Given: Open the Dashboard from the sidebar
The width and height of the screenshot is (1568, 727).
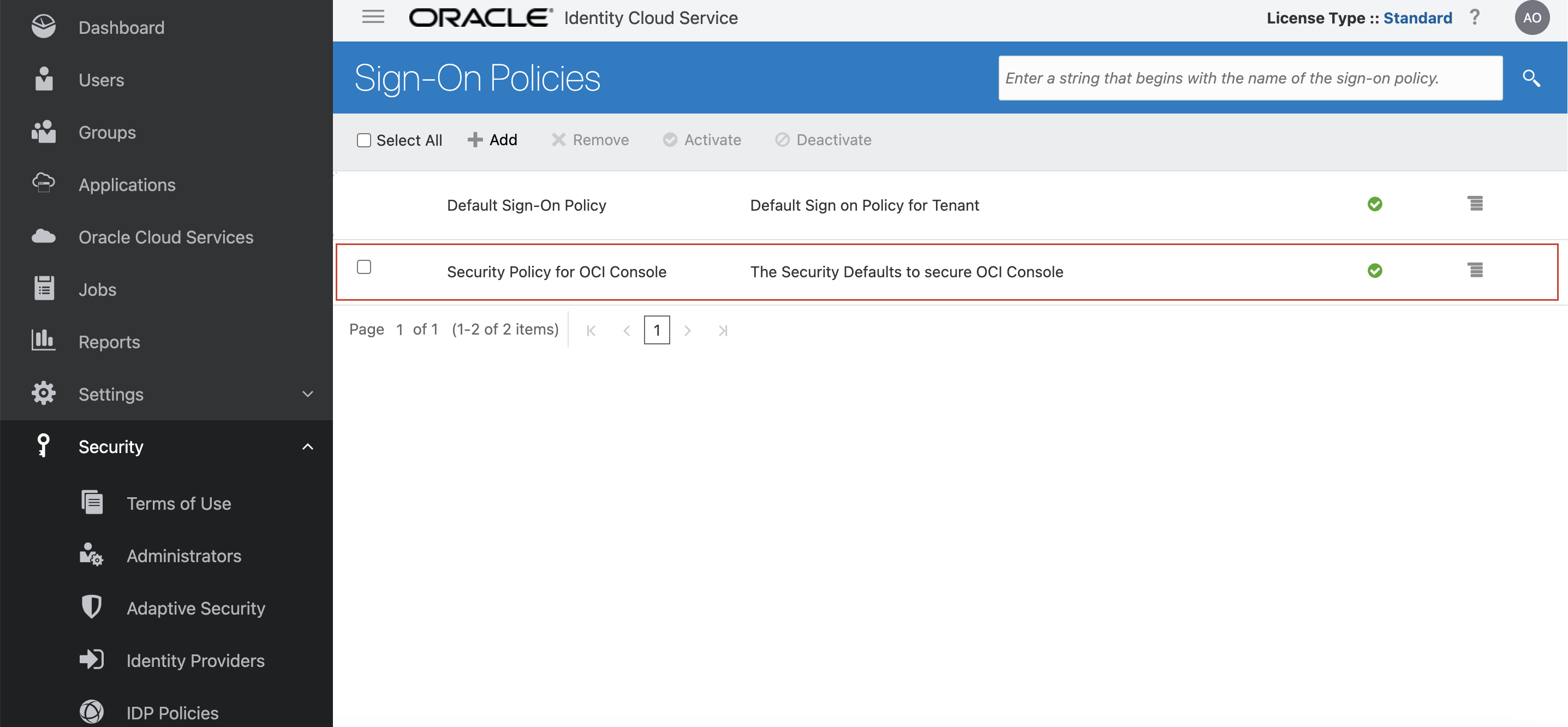Looking at the screenshot, I should (44, 26).
